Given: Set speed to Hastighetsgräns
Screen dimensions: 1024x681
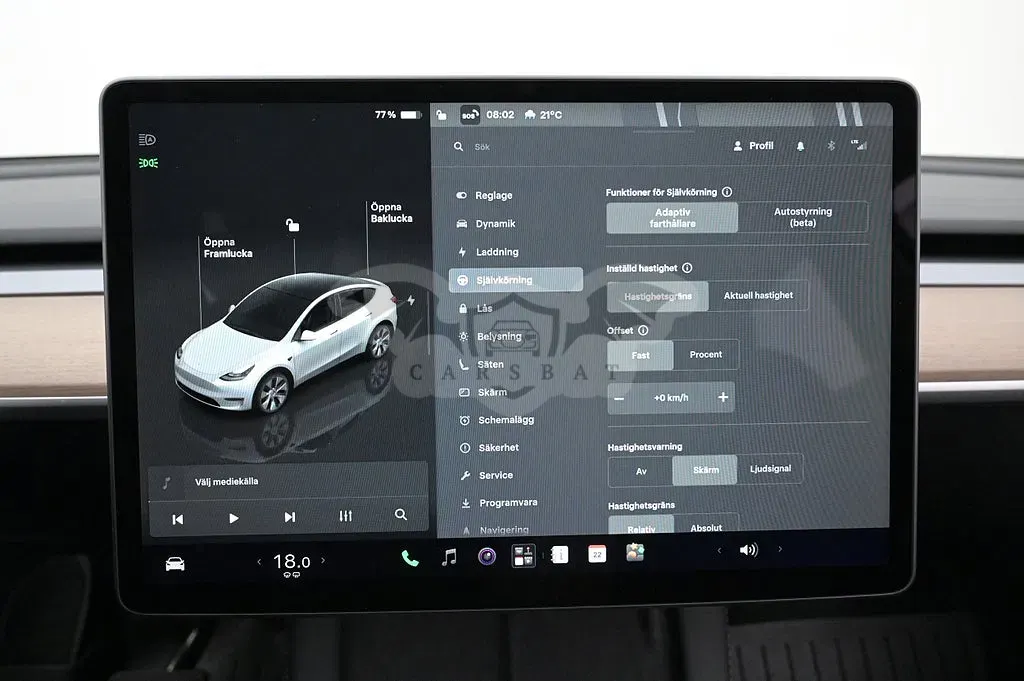Looking at the screenshot, I should [x=658, y=296].
